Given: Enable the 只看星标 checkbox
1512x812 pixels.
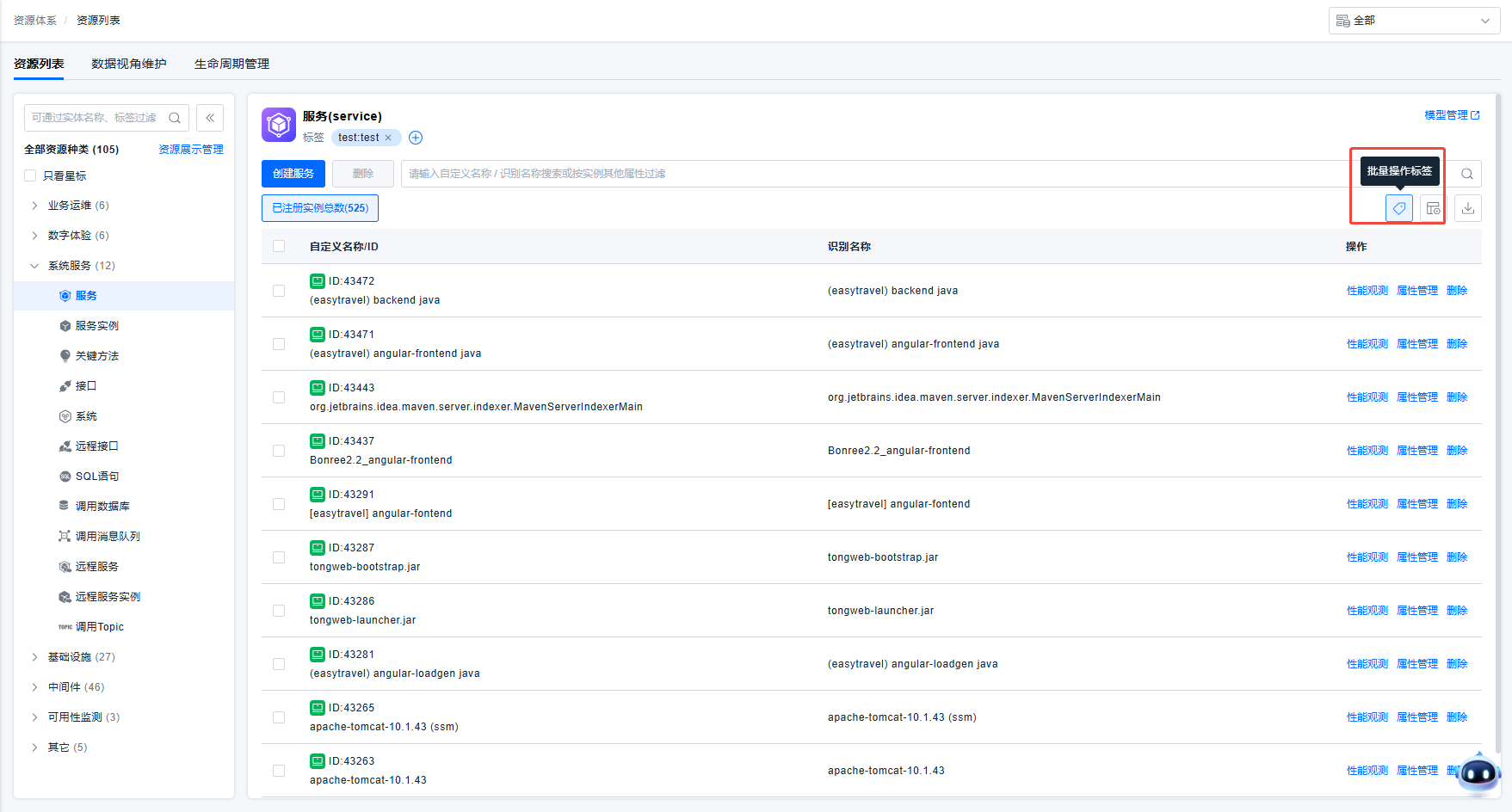Looking at the screenshot, I should pyautogui.click(x=31, y=175).
